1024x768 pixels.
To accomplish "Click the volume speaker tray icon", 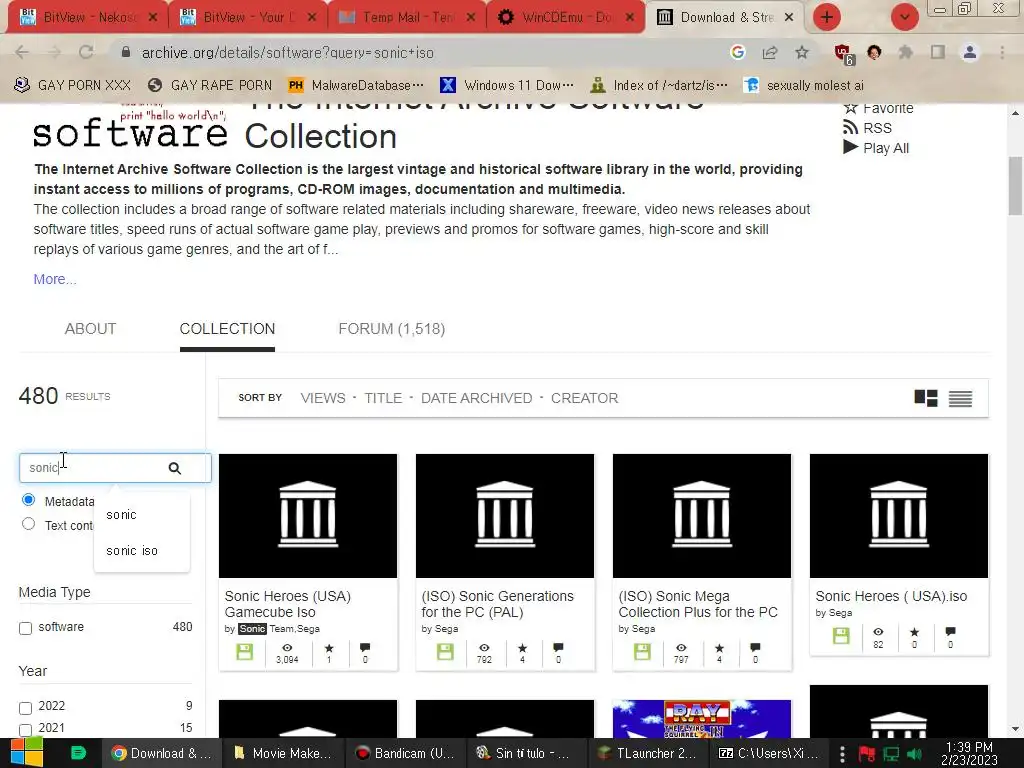I will [x=916, y=754].
